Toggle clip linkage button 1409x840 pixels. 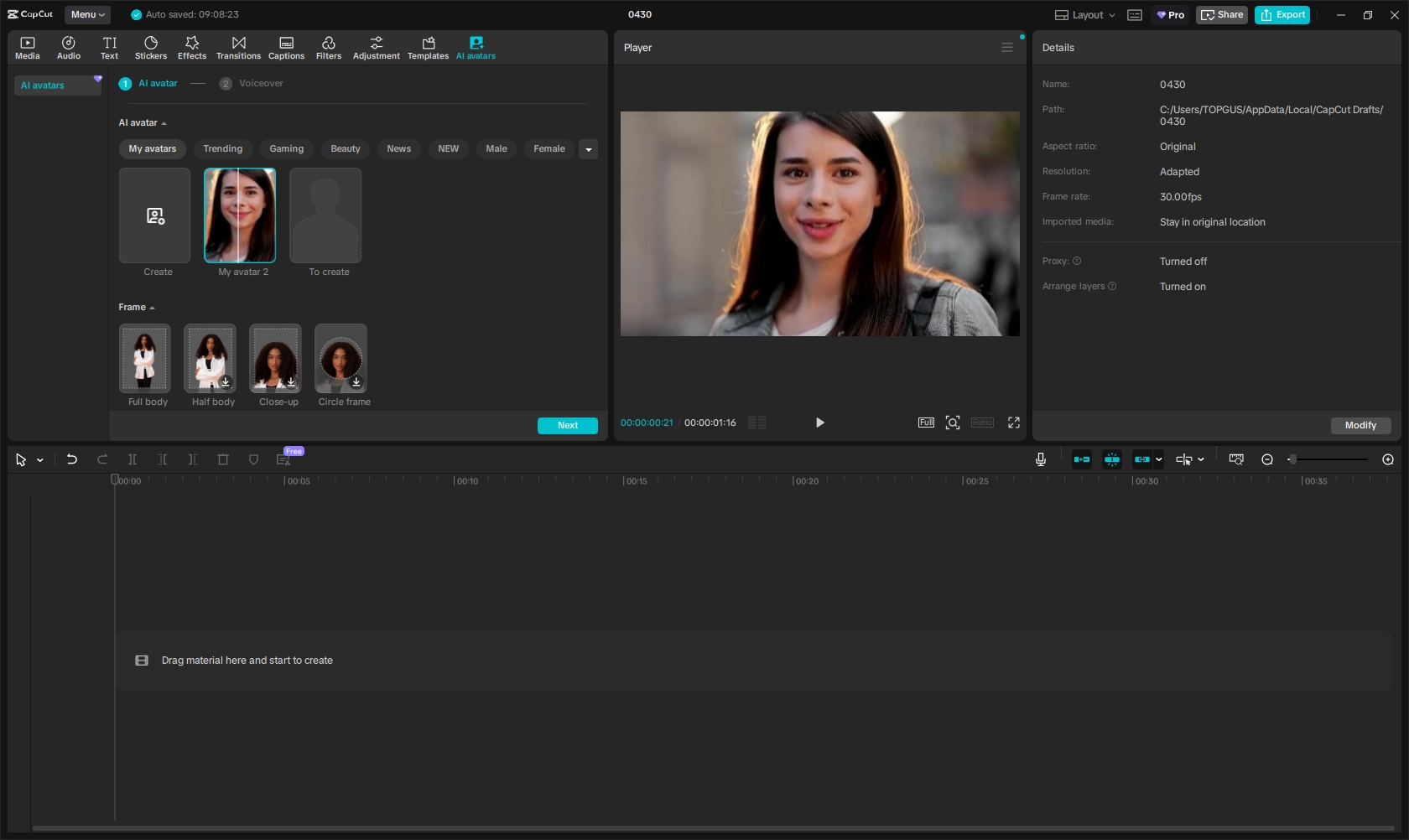(1141, 459)
